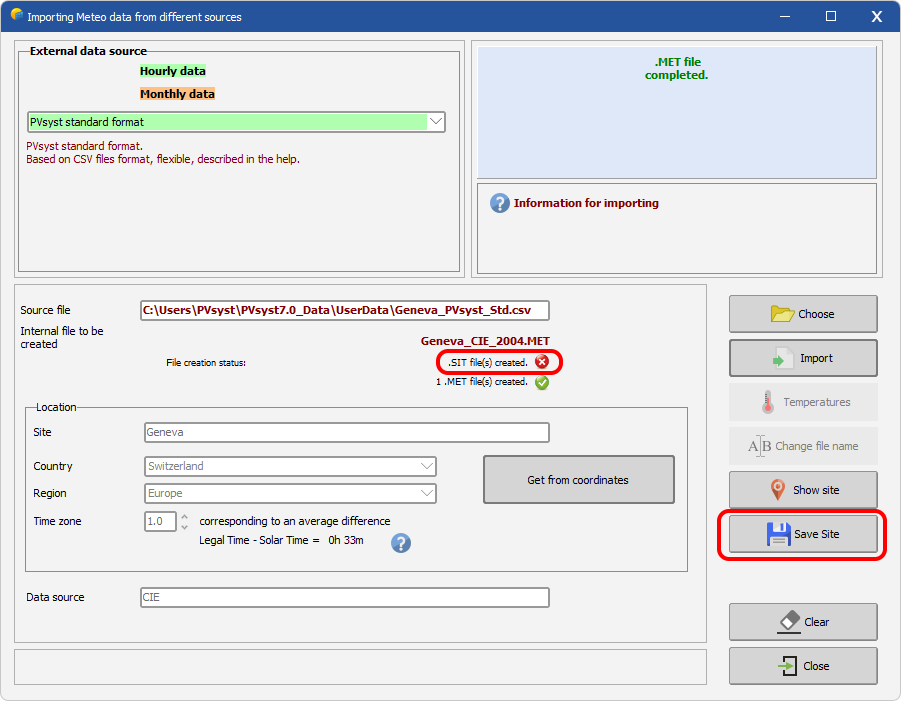Click red error icon next to .SIT files

click(x=542, y=362)
